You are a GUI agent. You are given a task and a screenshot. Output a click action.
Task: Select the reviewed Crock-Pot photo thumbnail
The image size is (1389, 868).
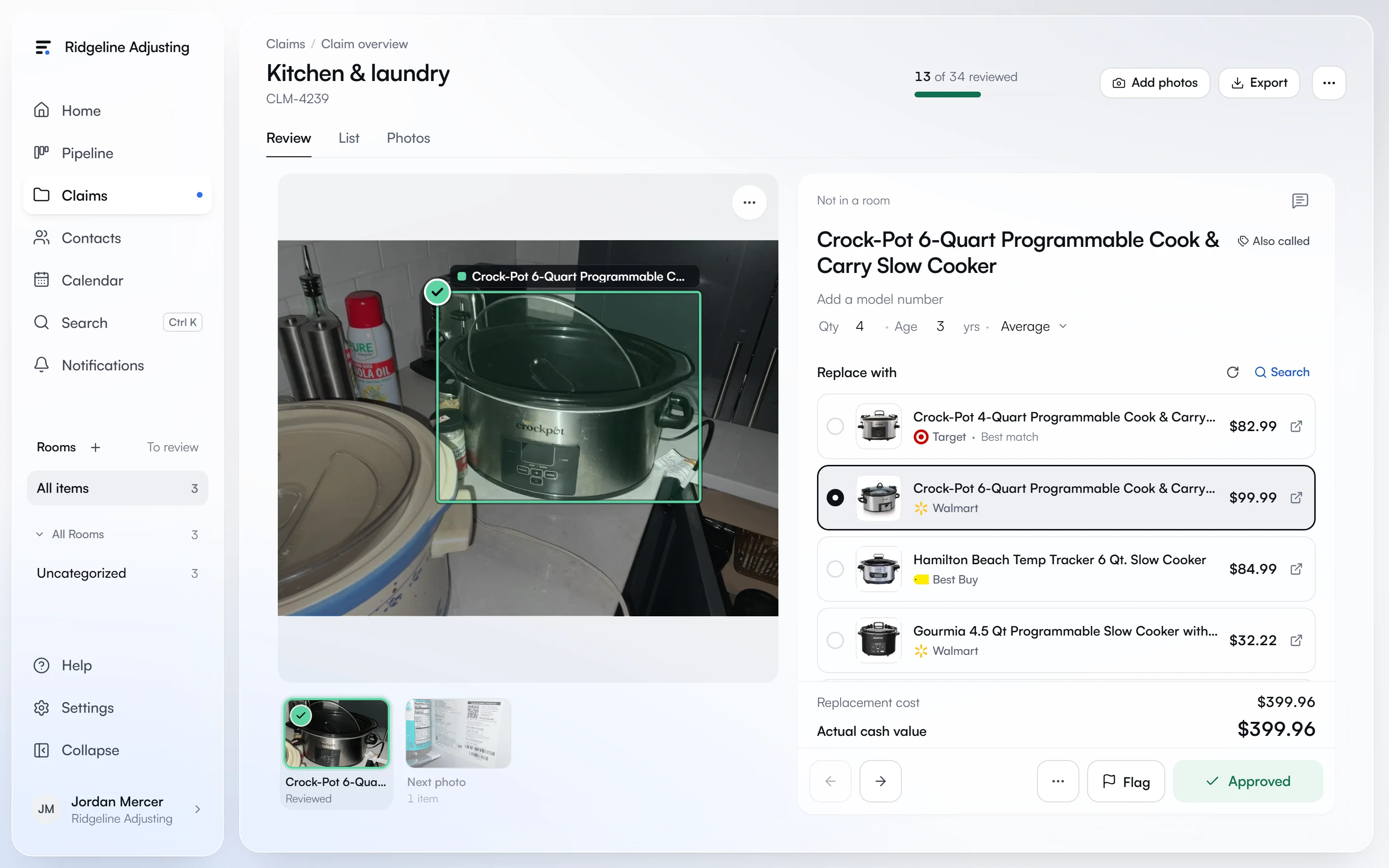[337, 733]
